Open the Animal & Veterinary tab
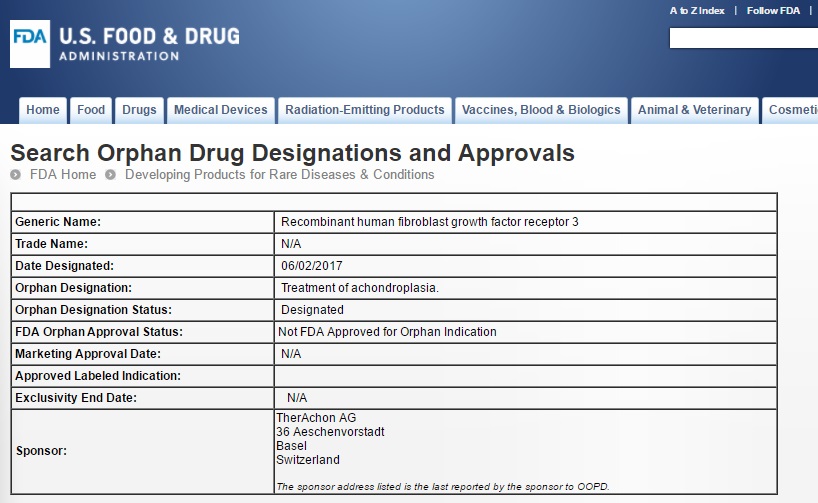Screen dimensions: 818x503 point(694,110)
